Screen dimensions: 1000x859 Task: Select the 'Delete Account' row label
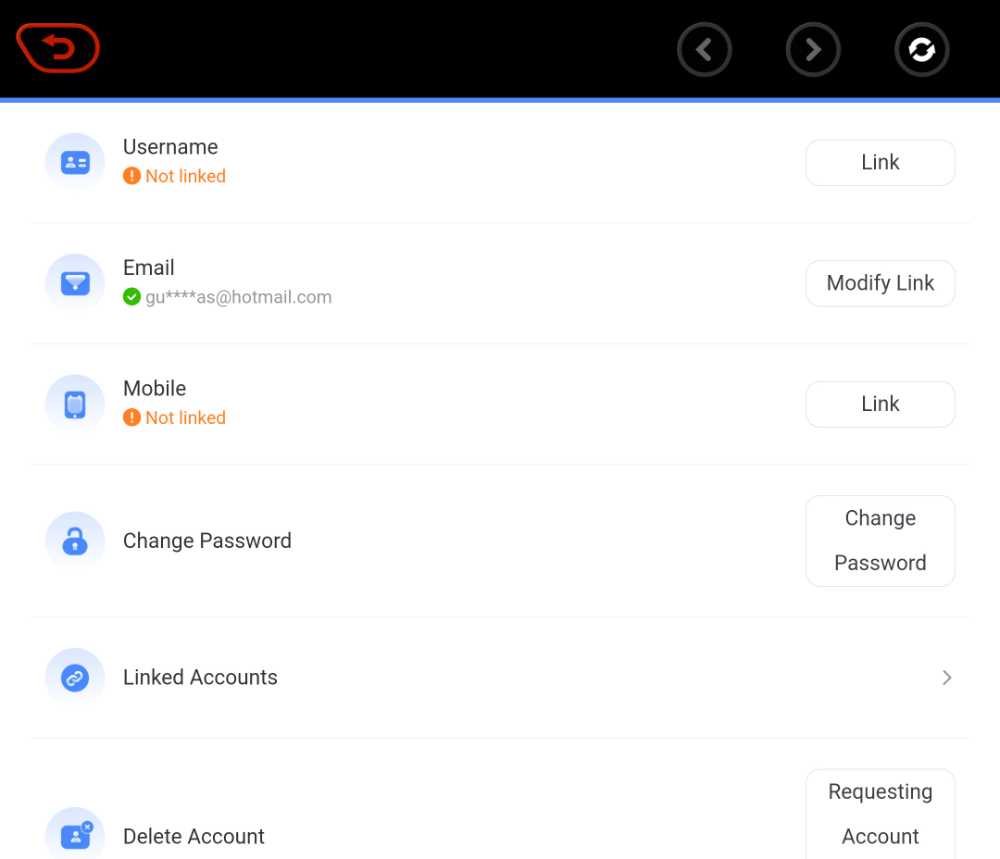click(x=194, y=836)
